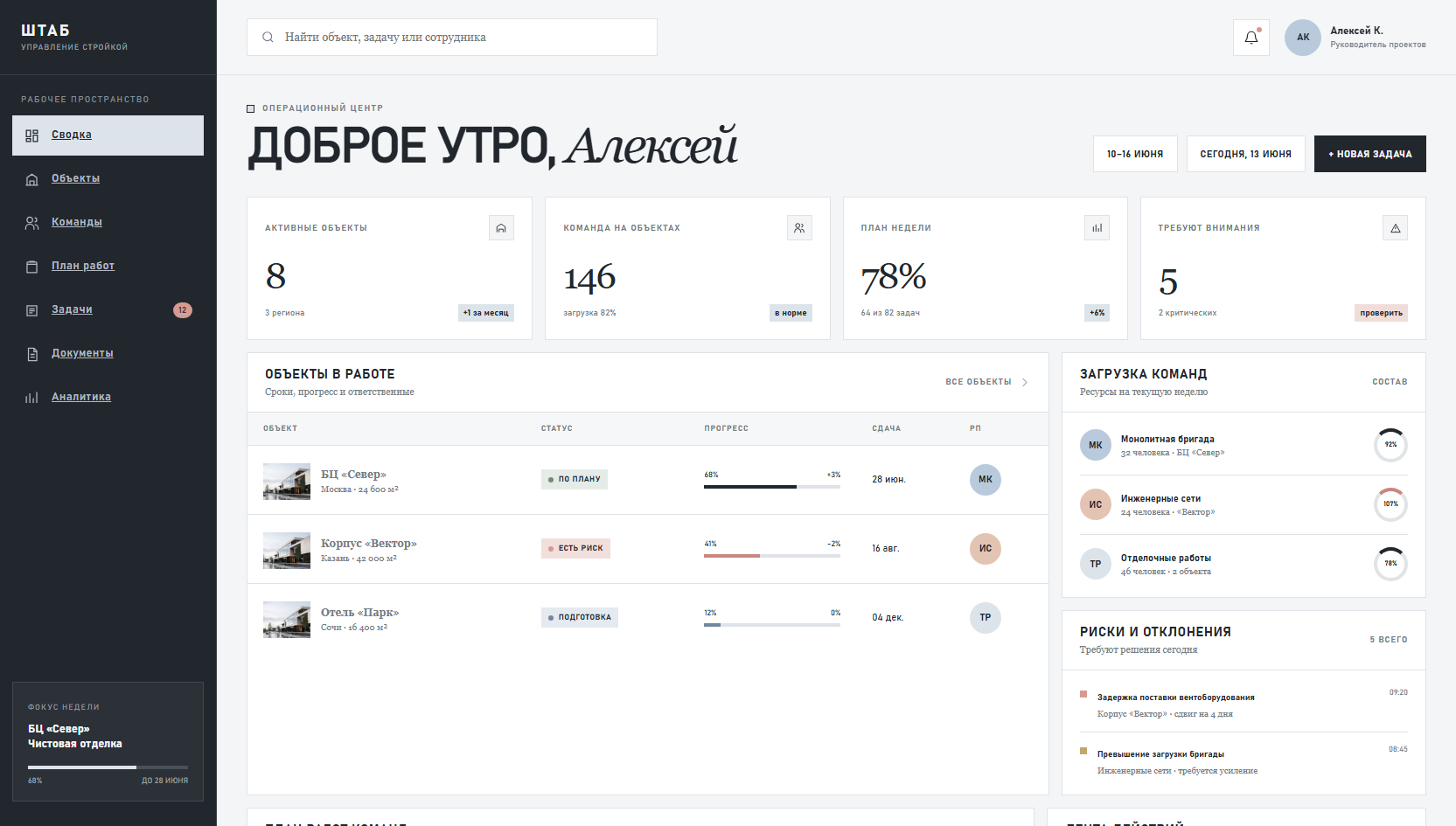Click the Объекты building icon in sidebar

(x=32, y=179)
